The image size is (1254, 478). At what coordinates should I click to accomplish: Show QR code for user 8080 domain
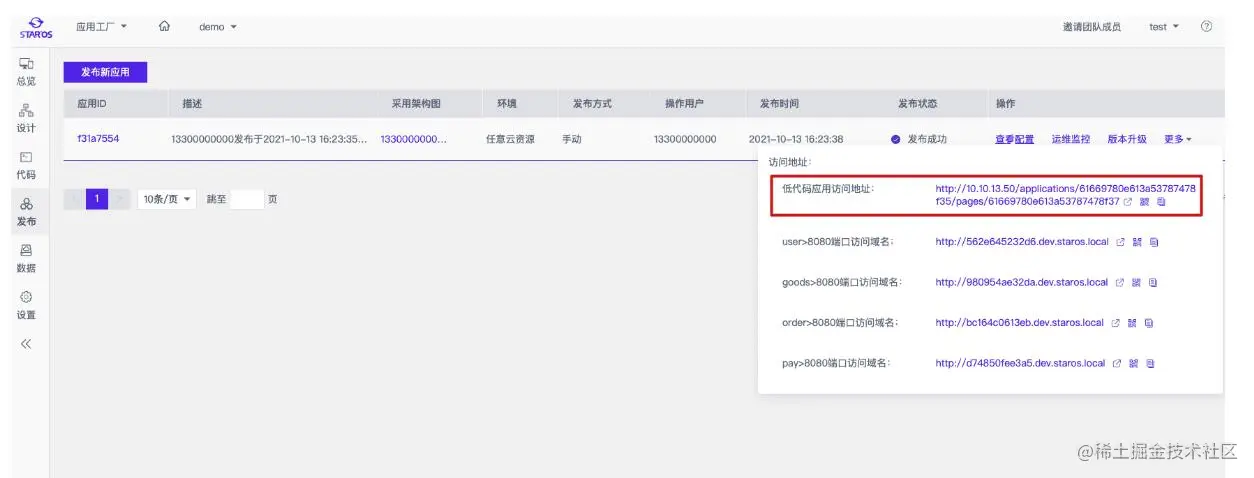(x=1137, y=242)
